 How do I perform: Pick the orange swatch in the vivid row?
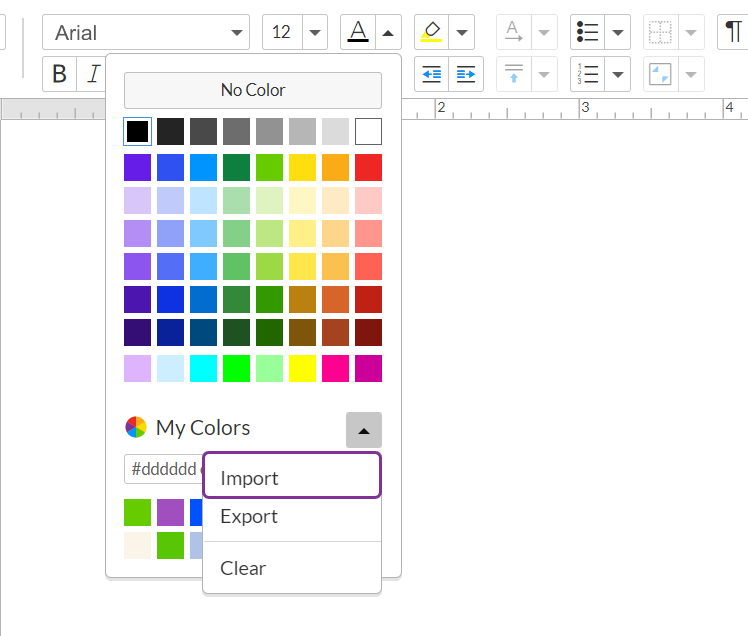point(335,167)
